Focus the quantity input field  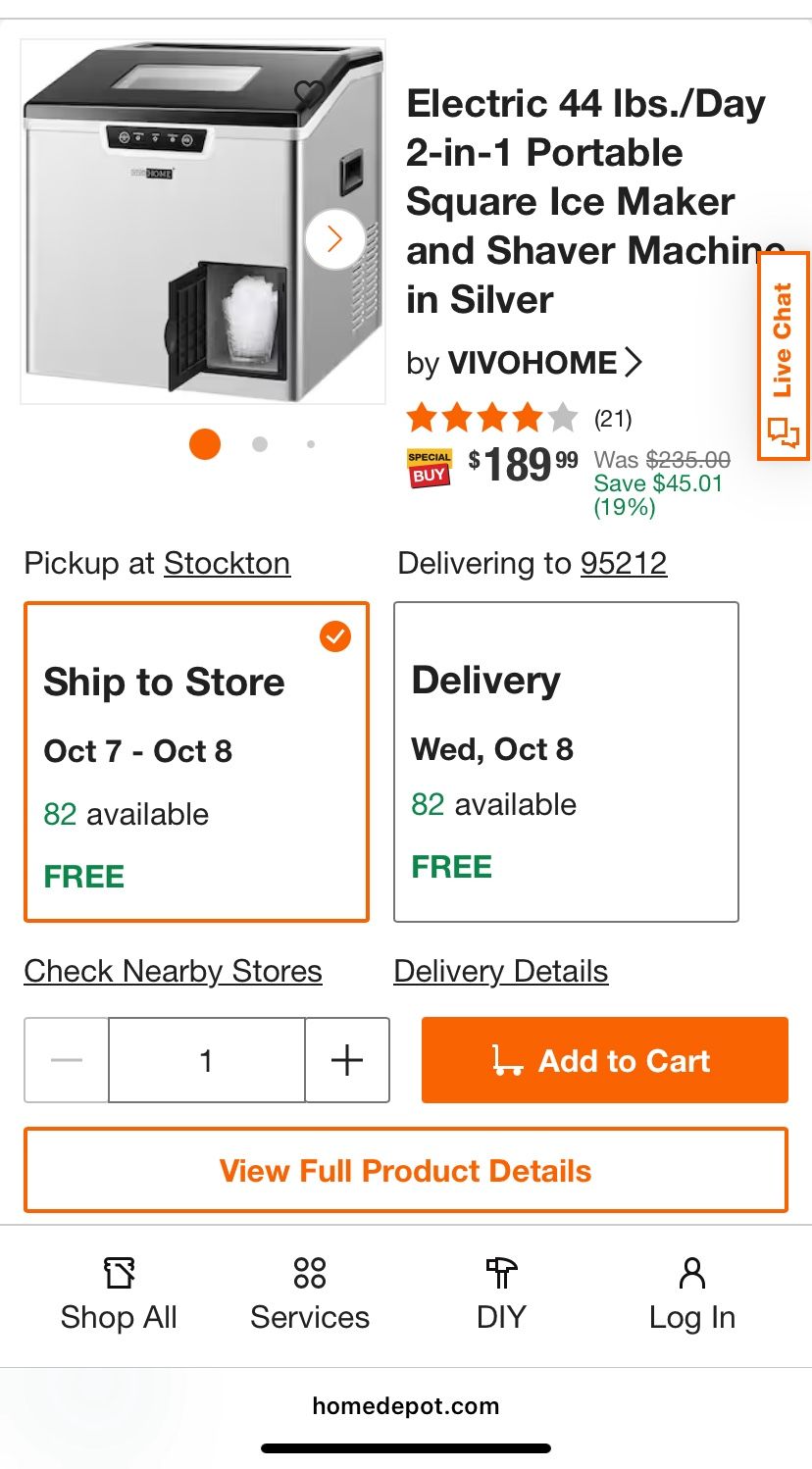(206, 1060)
